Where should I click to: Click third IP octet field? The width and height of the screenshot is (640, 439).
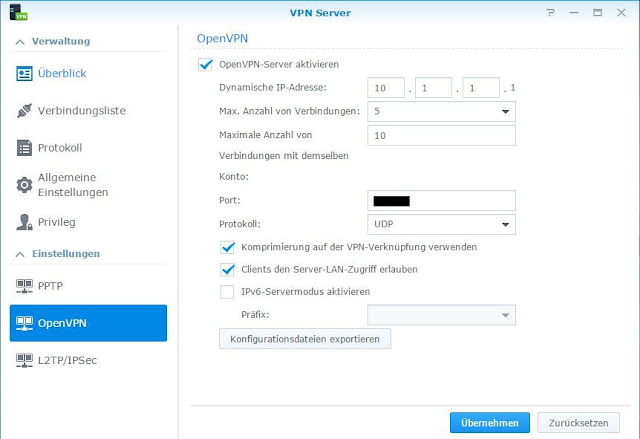tap(481, 88)
